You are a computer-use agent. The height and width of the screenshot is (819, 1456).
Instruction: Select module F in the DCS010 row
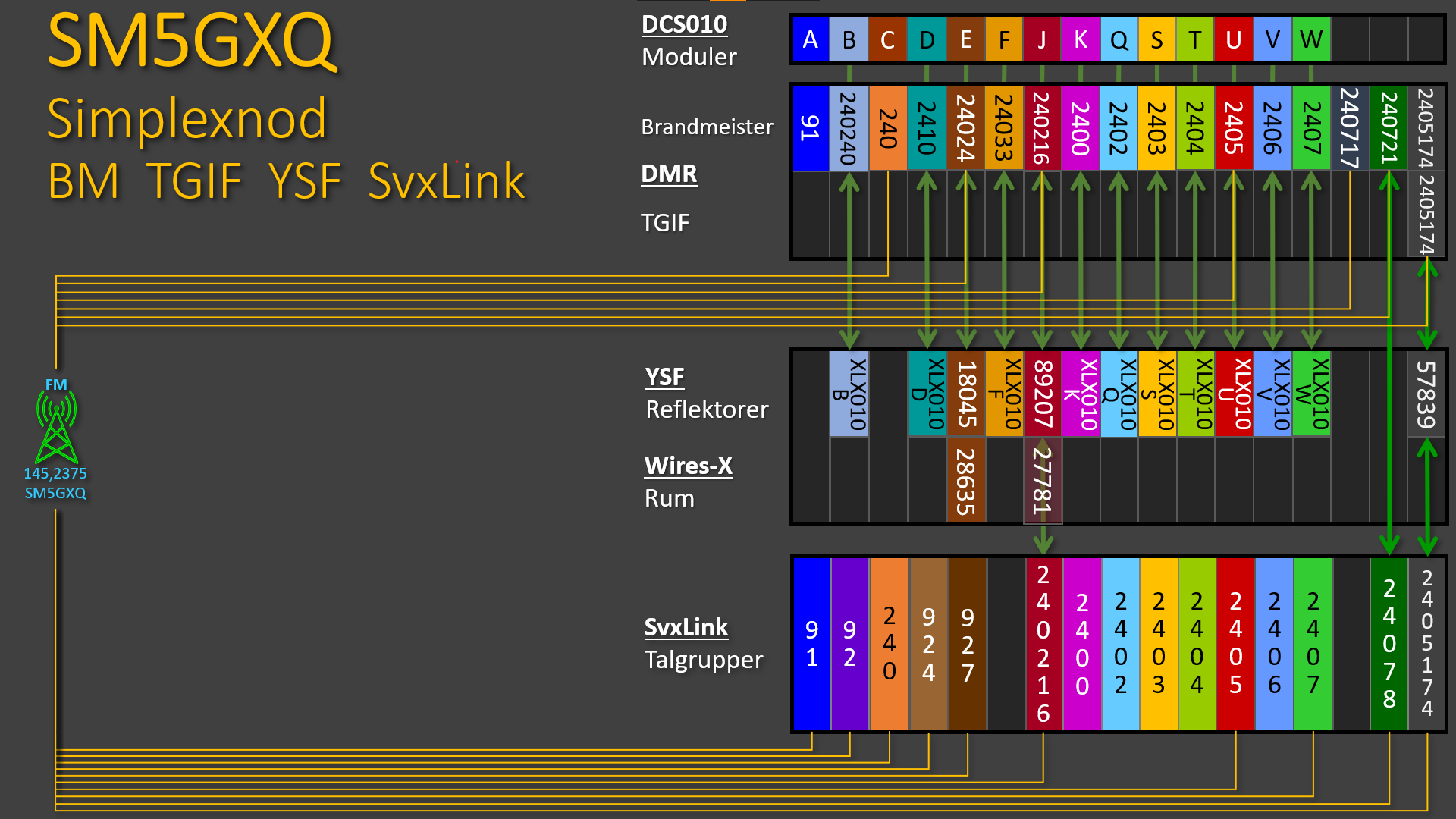click(x=1003, y=39)
